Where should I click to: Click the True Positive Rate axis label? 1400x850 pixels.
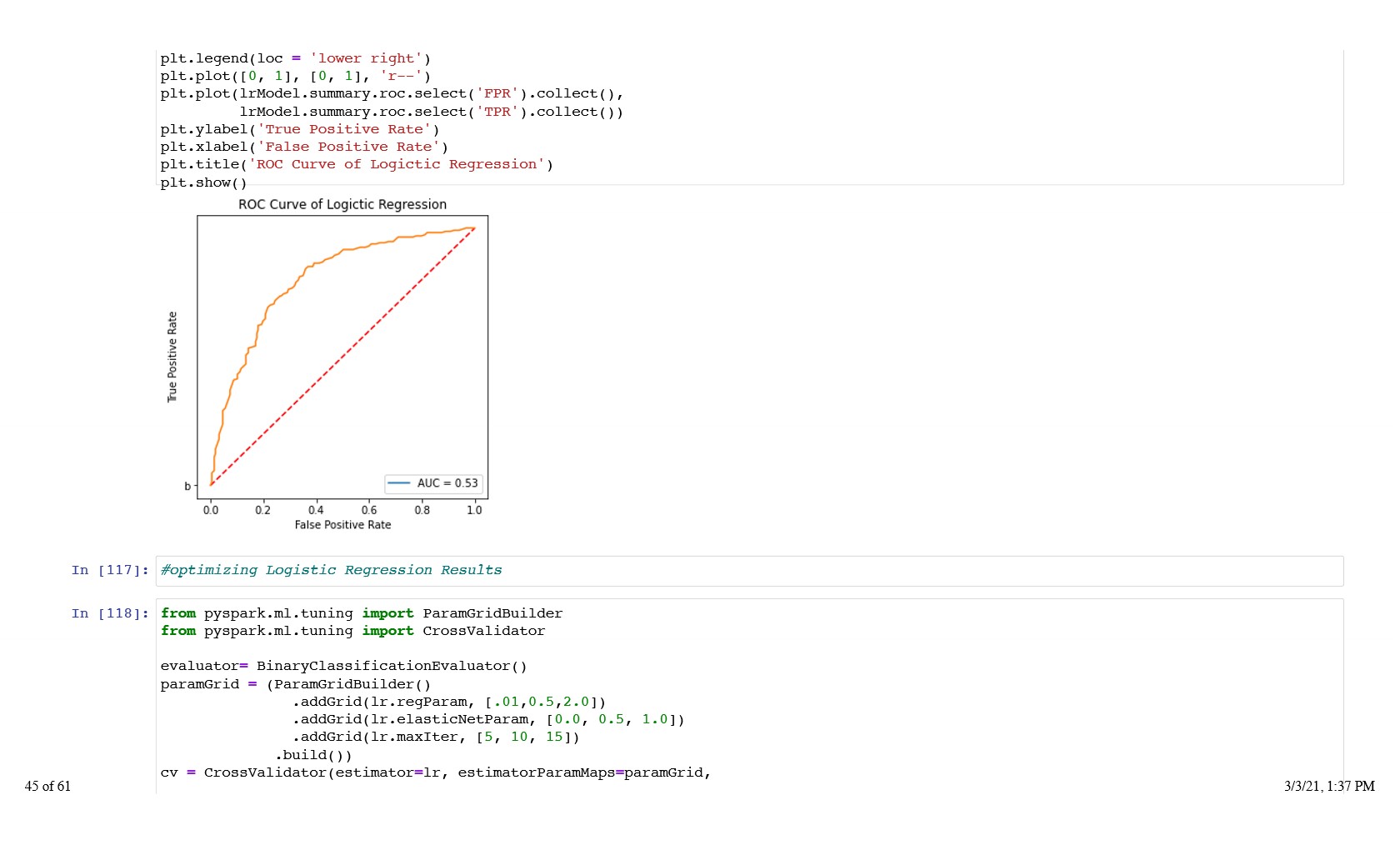[172, 357]
